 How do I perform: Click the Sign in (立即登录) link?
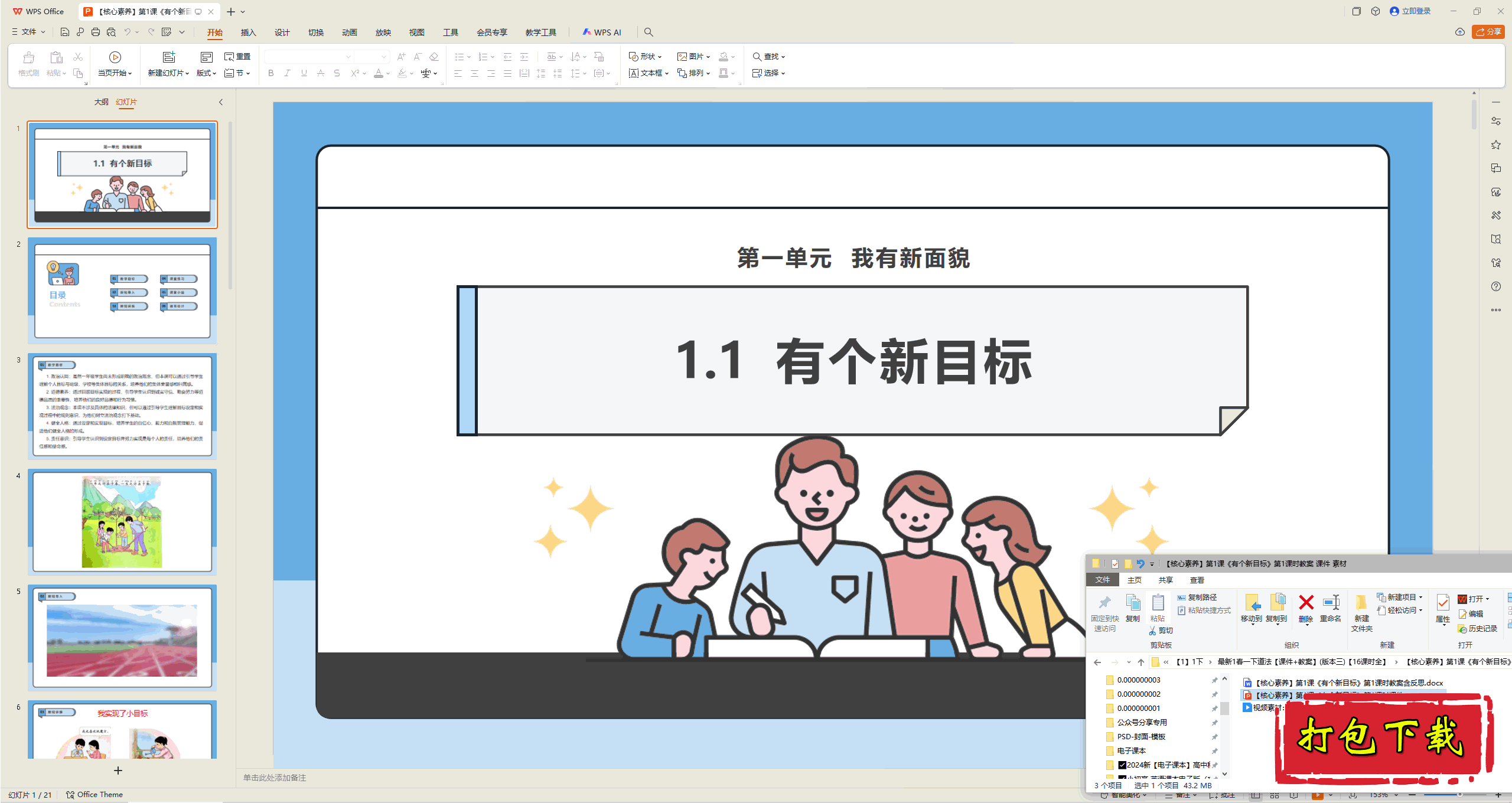[x=1410, y=11]
